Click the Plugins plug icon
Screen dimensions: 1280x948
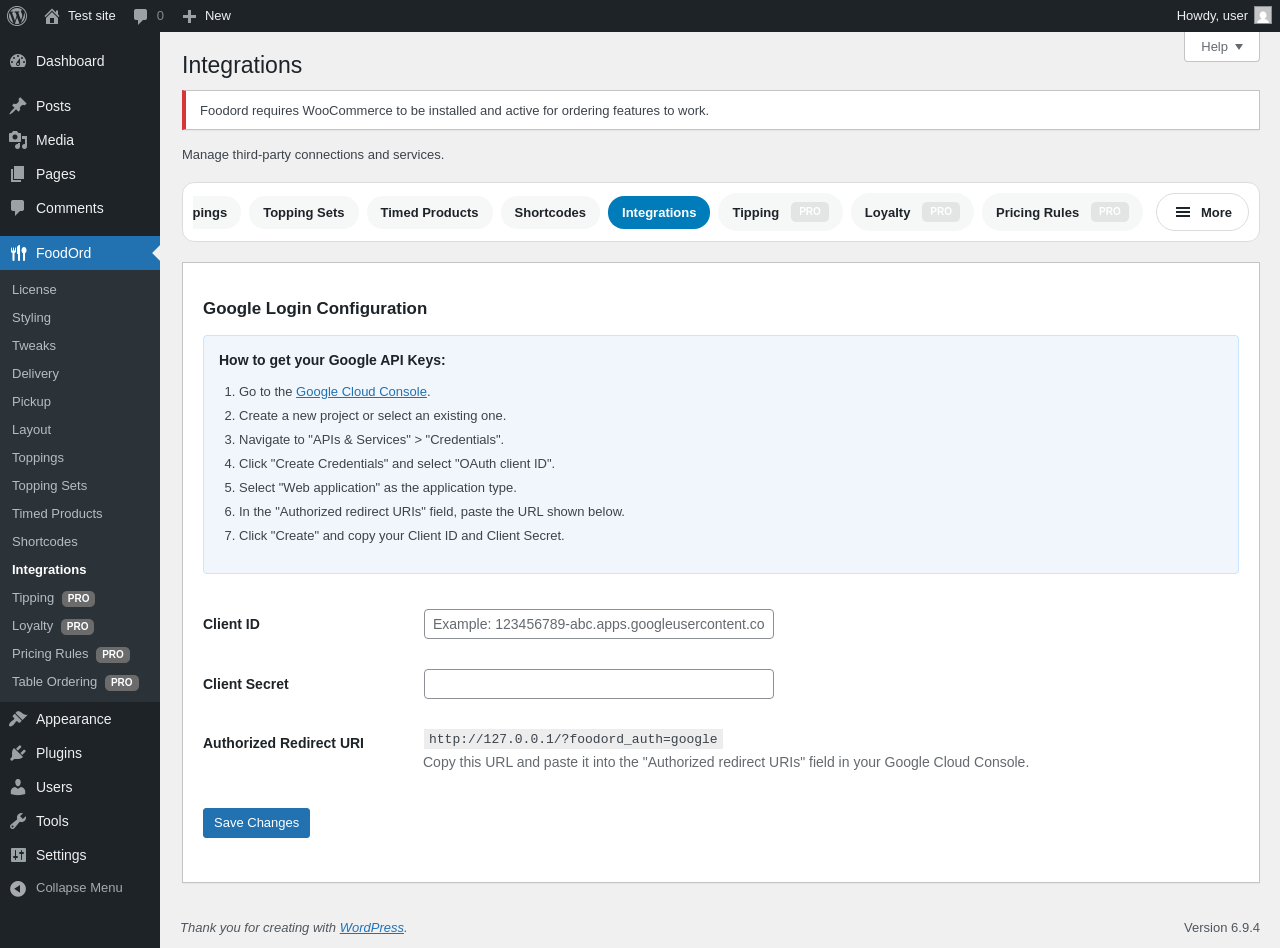pos(18,753)
